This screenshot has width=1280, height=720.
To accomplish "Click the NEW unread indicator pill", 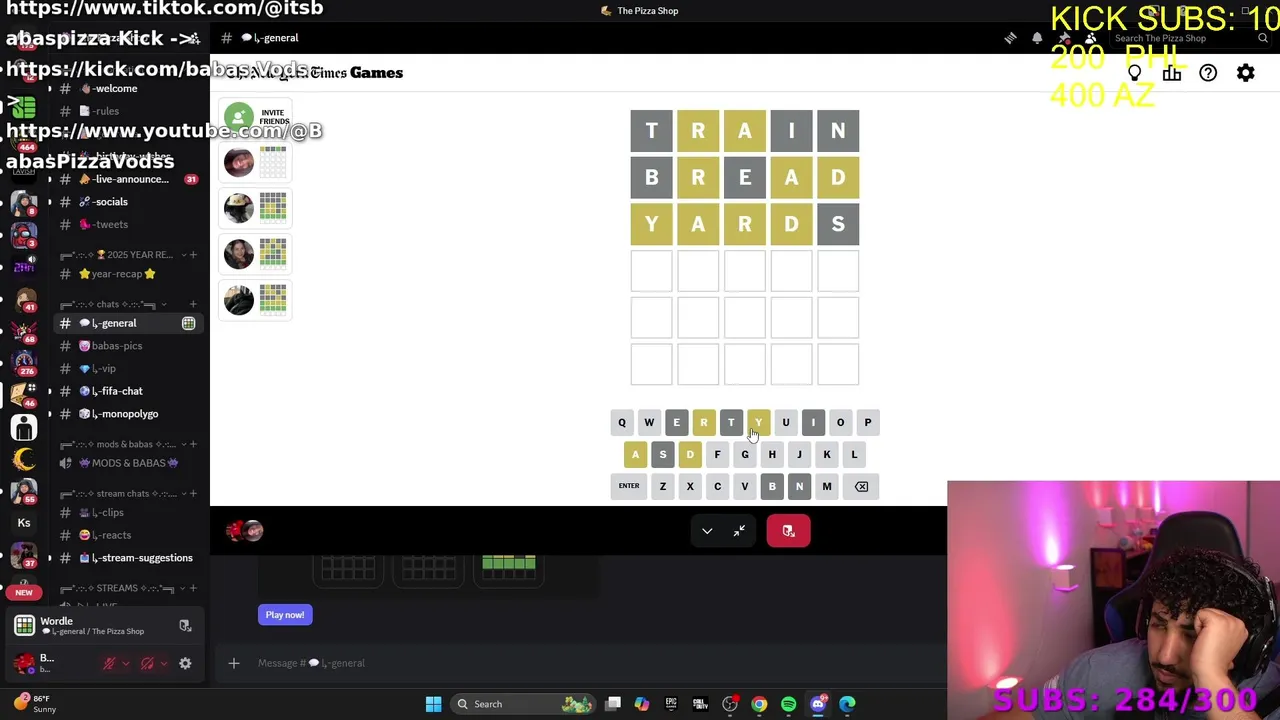I will click(x=24, y=592).
